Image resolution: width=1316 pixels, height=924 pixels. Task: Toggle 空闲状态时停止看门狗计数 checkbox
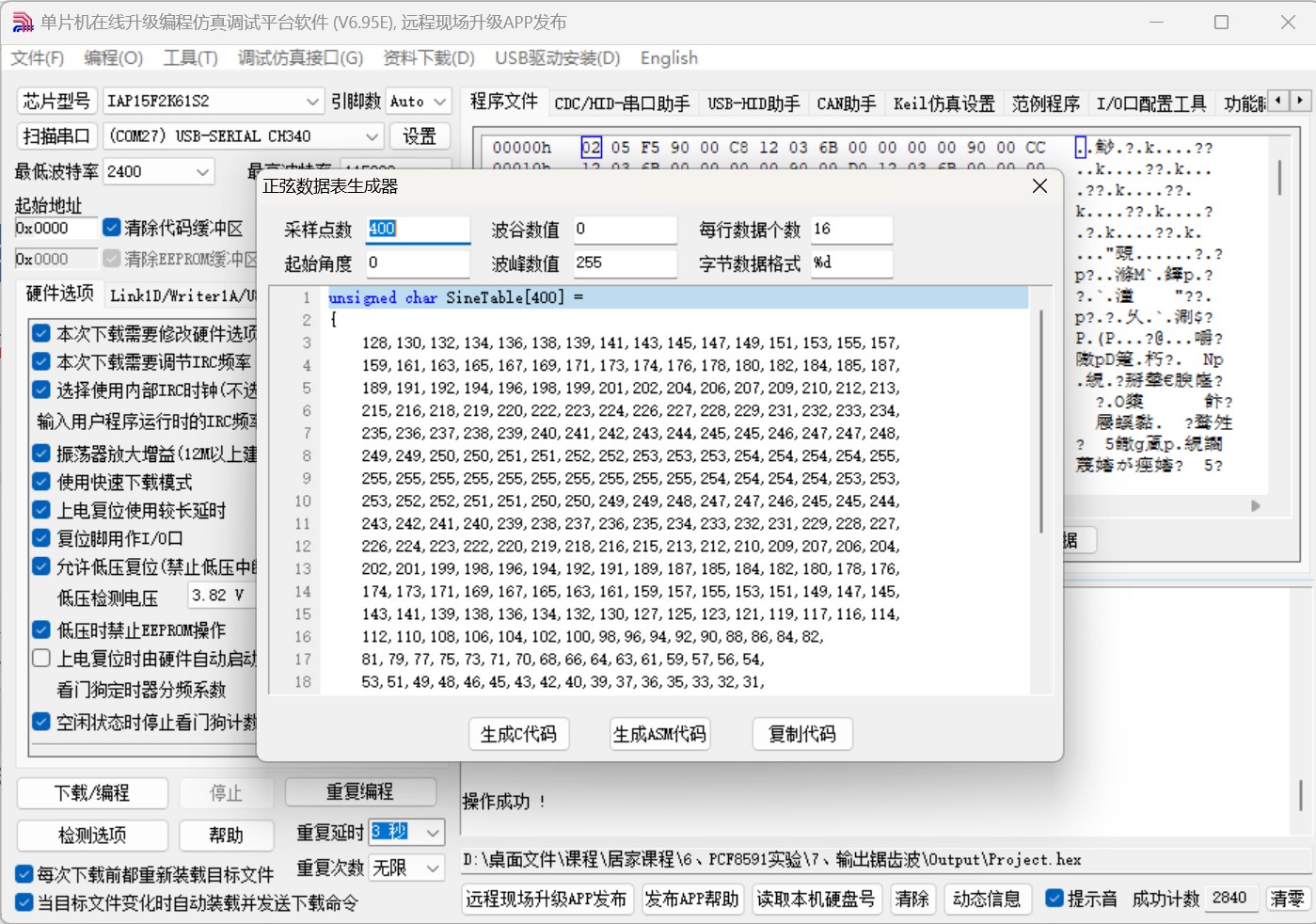tap(41, 722)
